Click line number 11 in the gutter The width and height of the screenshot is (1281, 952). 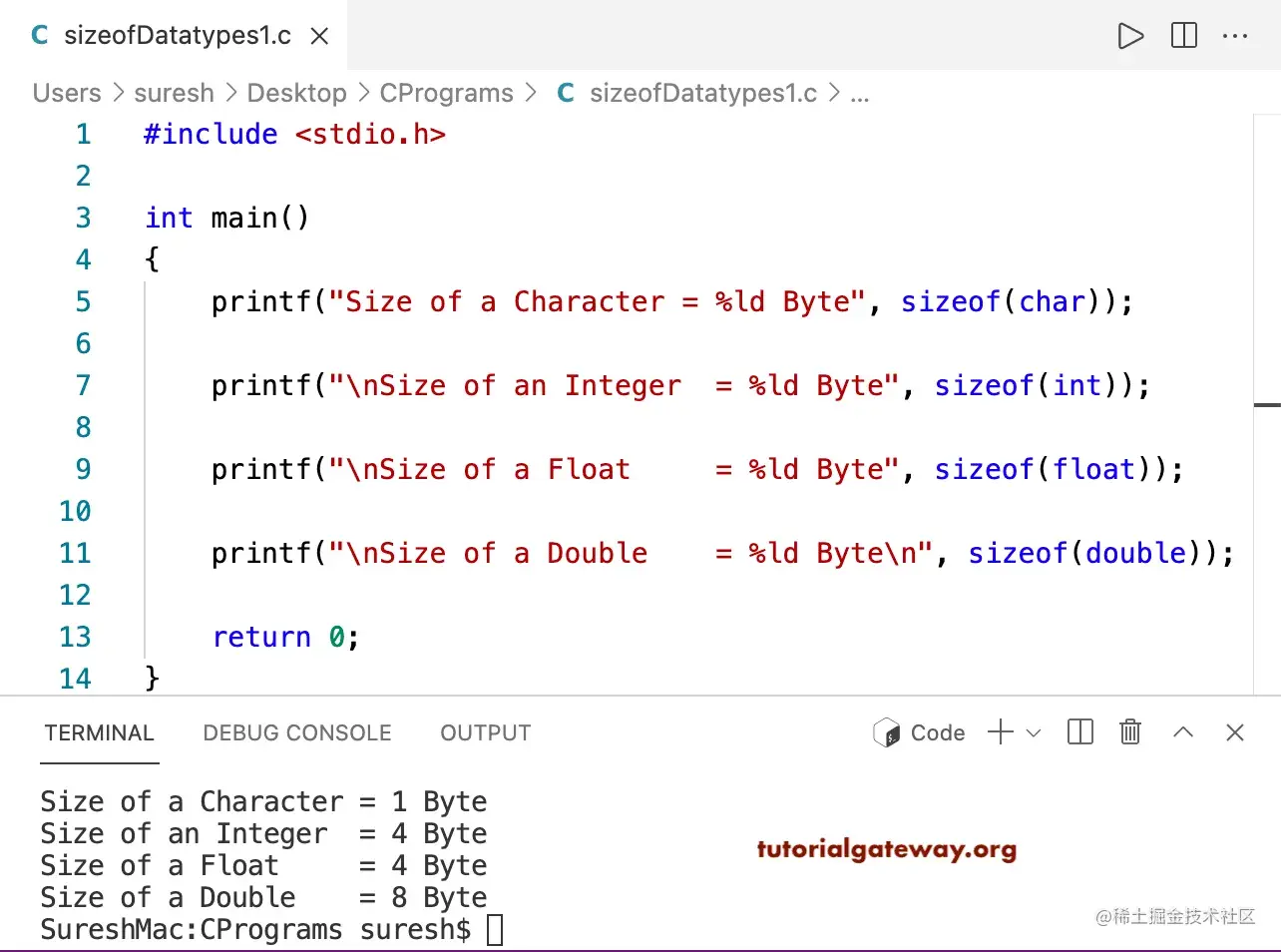point(76,553)
